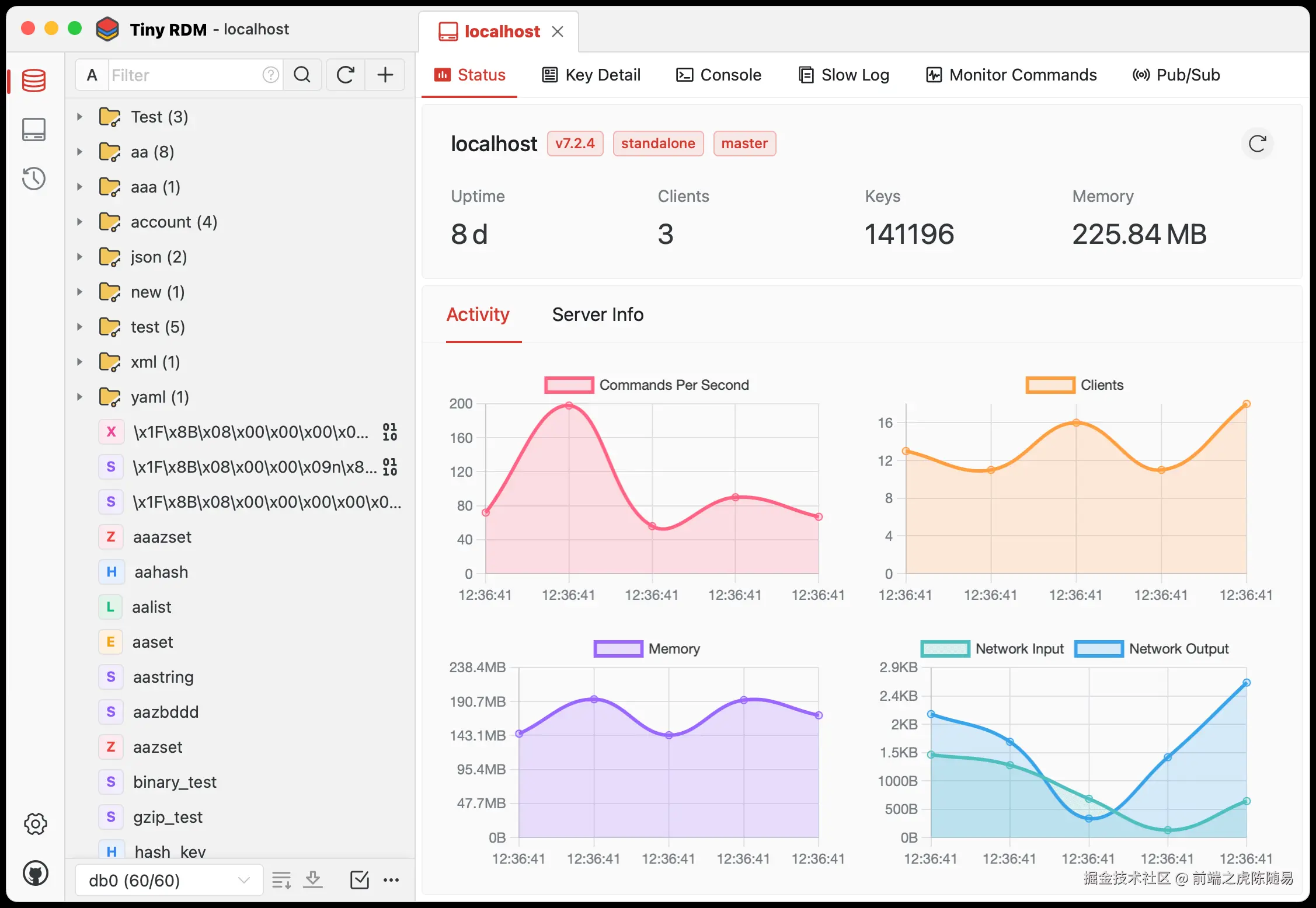Switch to the Console tab
1316x908 pixels.
click(x=719, y=75)
